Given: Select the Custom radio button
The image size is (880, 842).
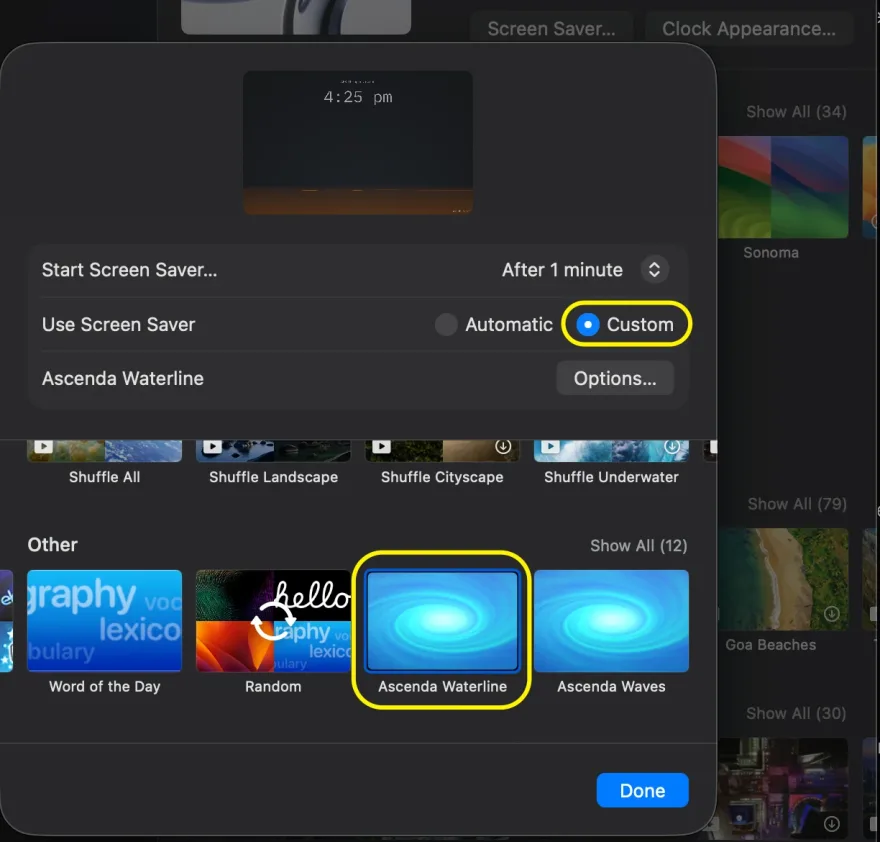Looking at the screenshot, I should coord(588,324).
